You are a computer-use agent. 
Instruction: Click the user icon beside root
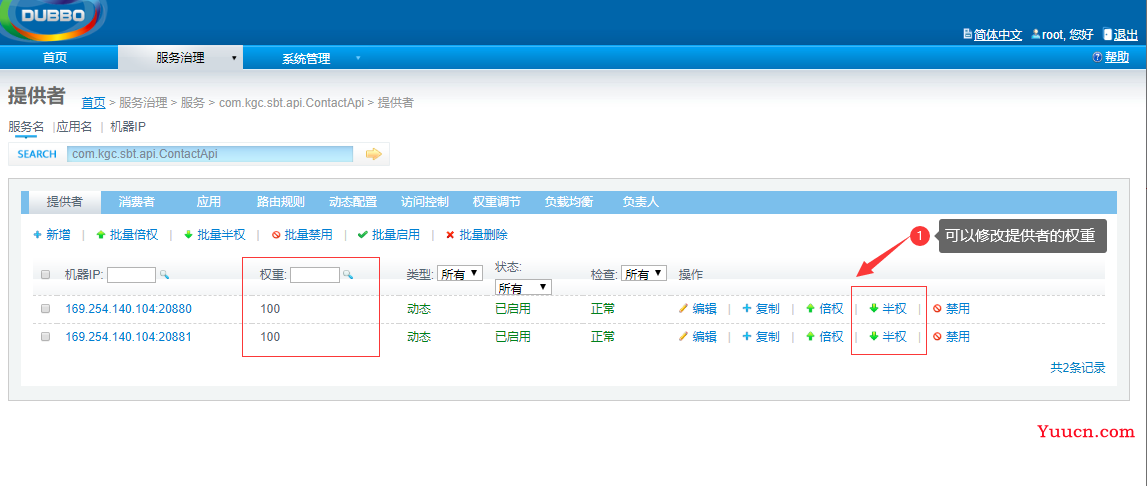[1036, 34]
